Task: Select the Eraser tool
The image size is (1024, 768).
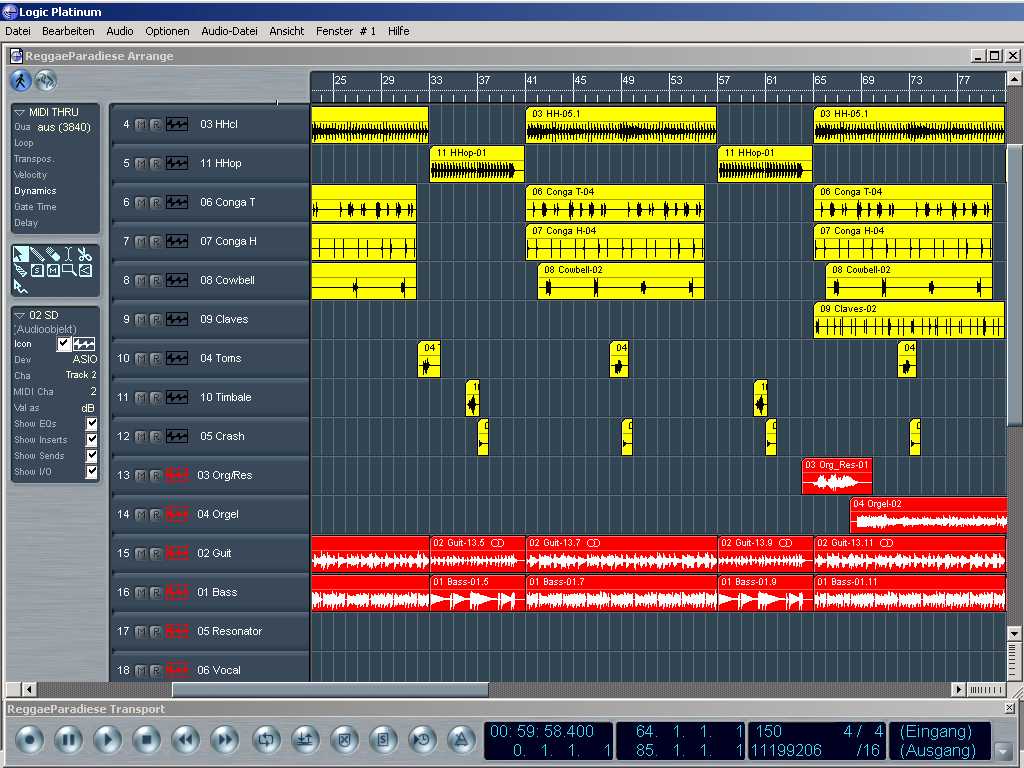Action: 53,255
